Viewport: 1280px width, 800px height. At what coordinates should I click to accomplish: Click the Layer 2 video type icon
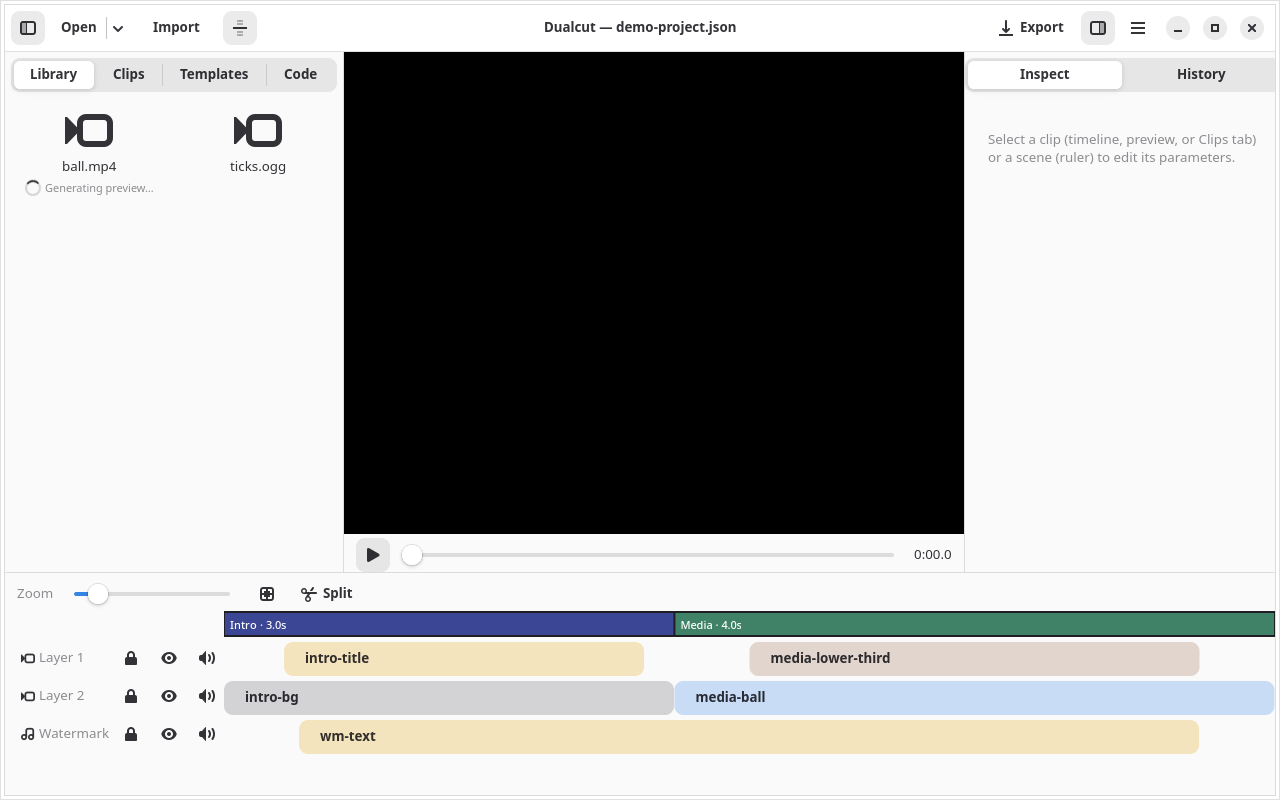pos(28,696)
